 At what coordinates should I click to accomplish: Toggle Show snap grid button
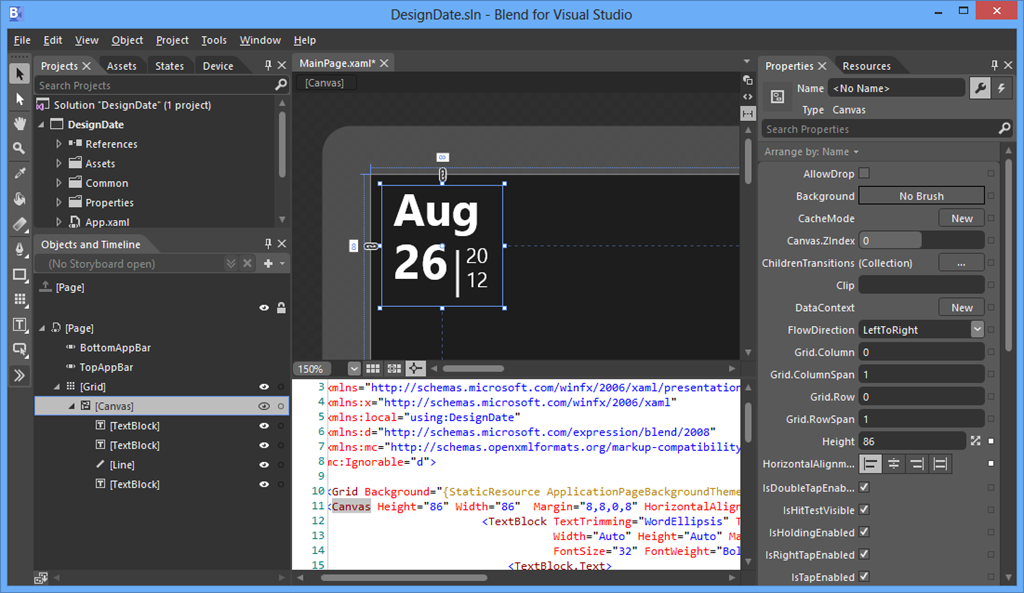point(373,369)
